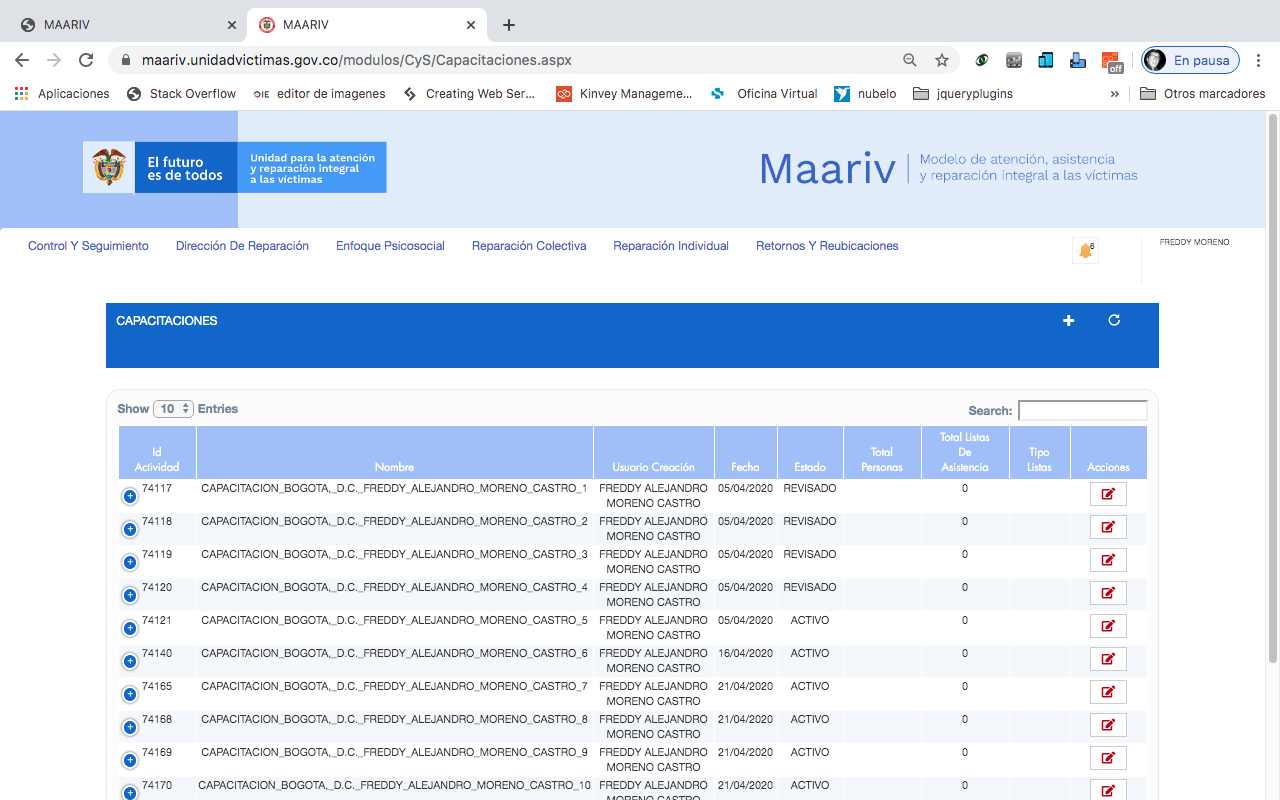This screenshot has height=800, width=1280.
Task: Expand details for activity 74118
Action: [130, 529]
